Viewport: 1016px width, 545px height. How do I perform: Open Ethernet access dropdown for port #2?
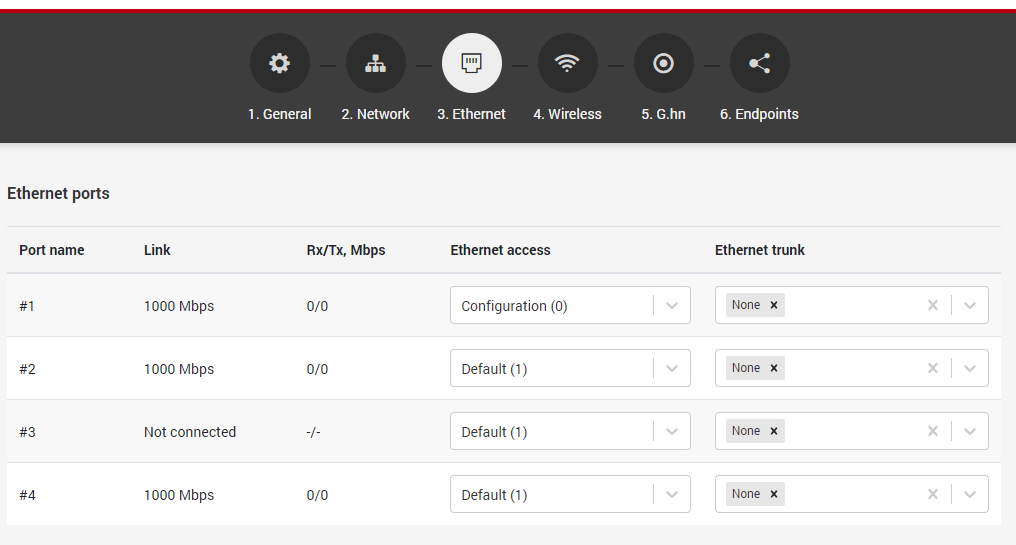pyautogui.click(x=570, y=368)
